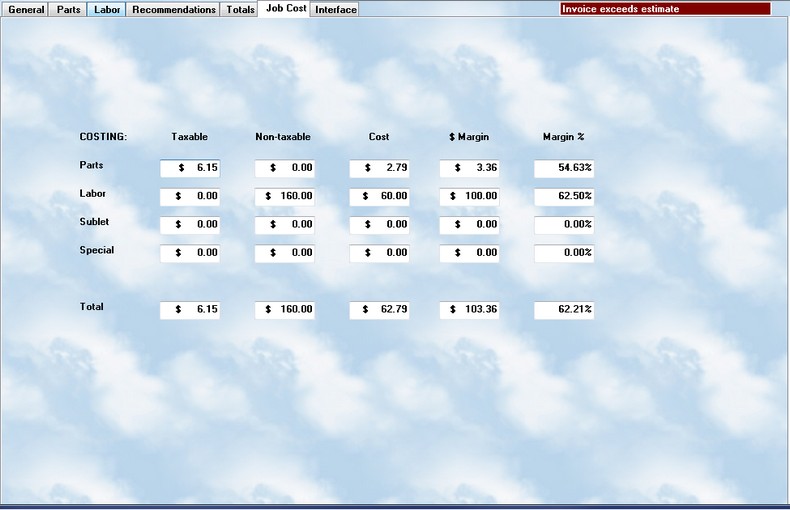This screenshot has height=510, width=790.
Task: Open the Recommendations tab
Action: point(174,10)
